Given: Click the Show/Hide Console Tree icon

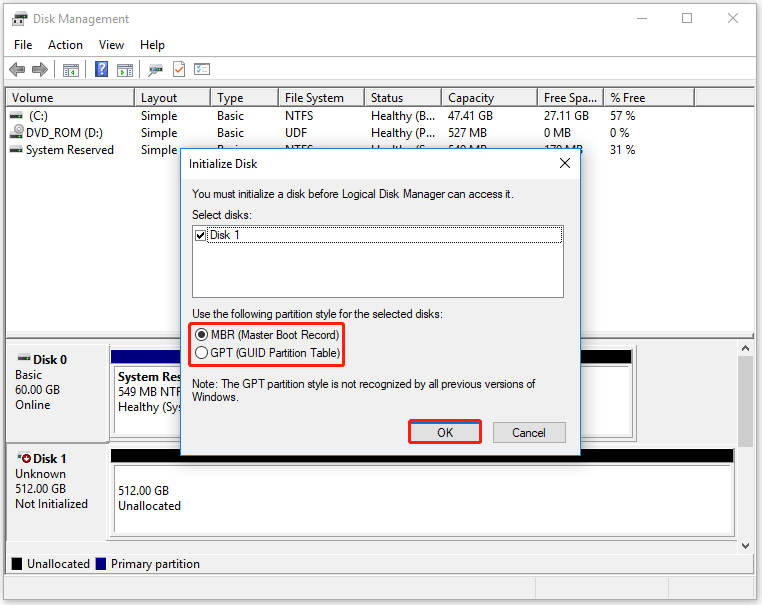Looking at the screenshot, I should pyautogui.click(x=71, y=70).
